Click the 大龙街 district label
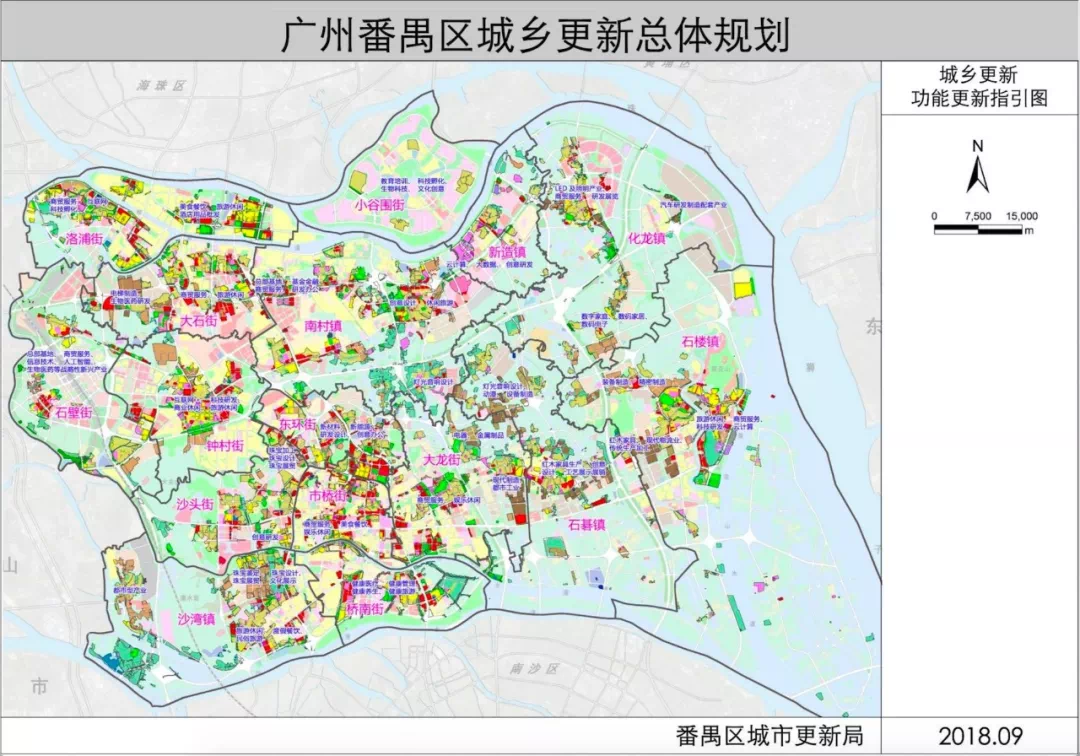1080x756 pixels. (x=441, y=459)
